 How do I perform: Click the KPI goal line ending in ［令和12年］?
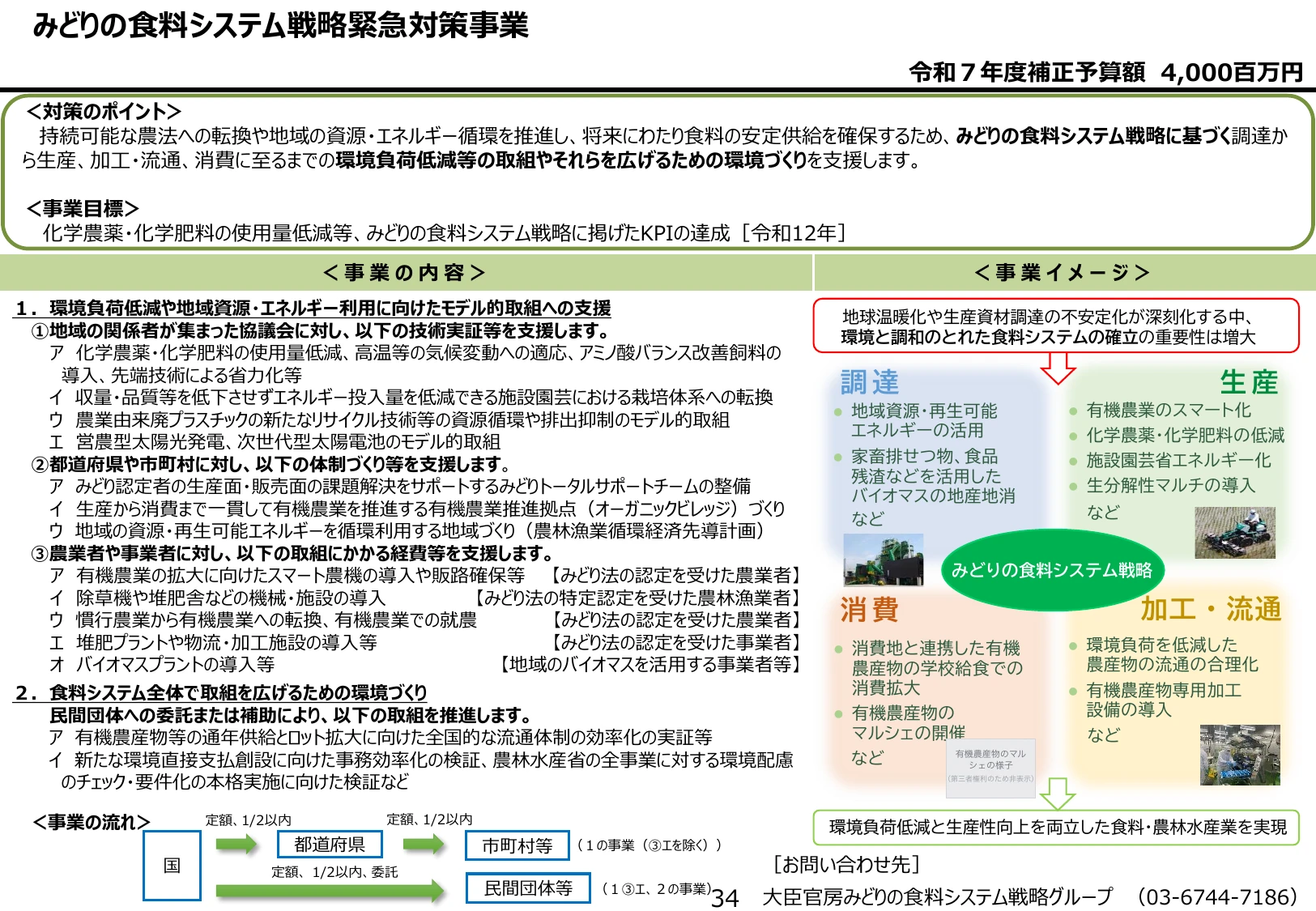tap(445, 234)
